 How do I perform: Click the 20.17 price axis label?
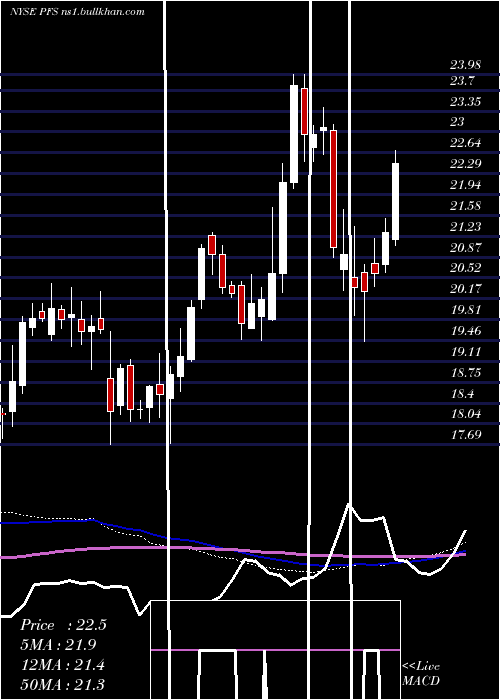pyautogui.click(x=465, y=289)
